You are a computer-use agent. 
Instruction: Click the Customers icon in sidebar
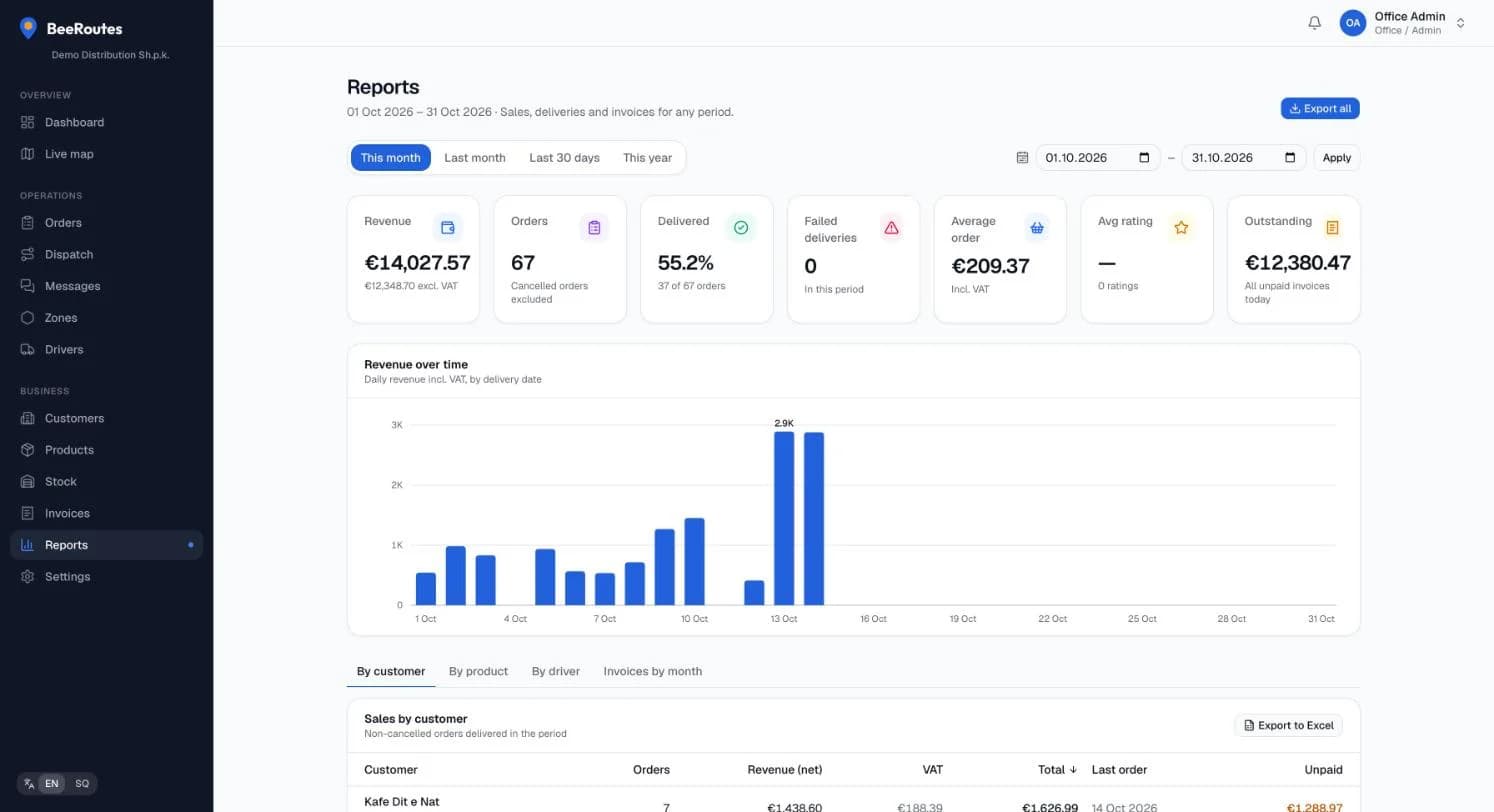click(x=28, y=418)
